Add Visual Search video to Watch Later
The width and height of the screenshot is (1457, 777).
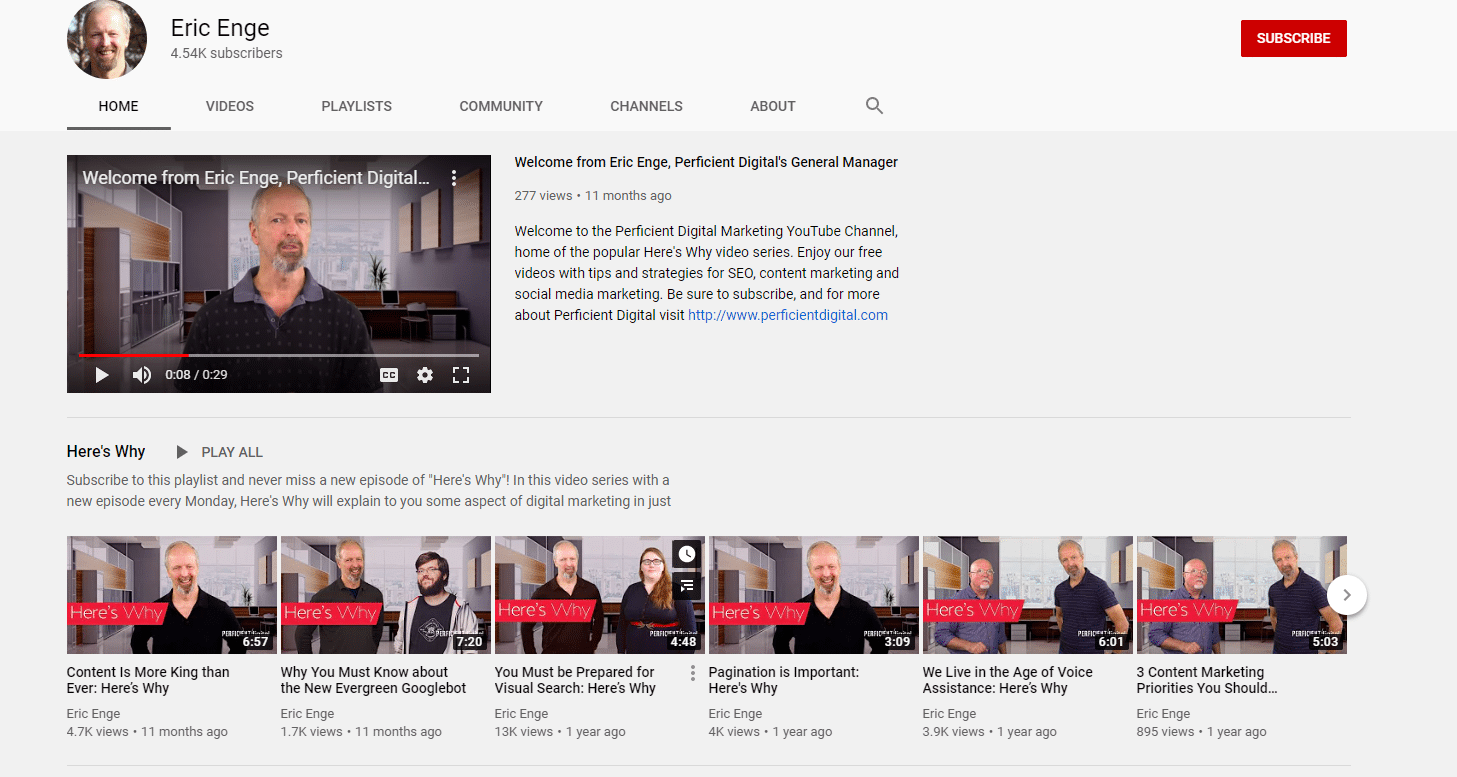(x=686, y=554)
